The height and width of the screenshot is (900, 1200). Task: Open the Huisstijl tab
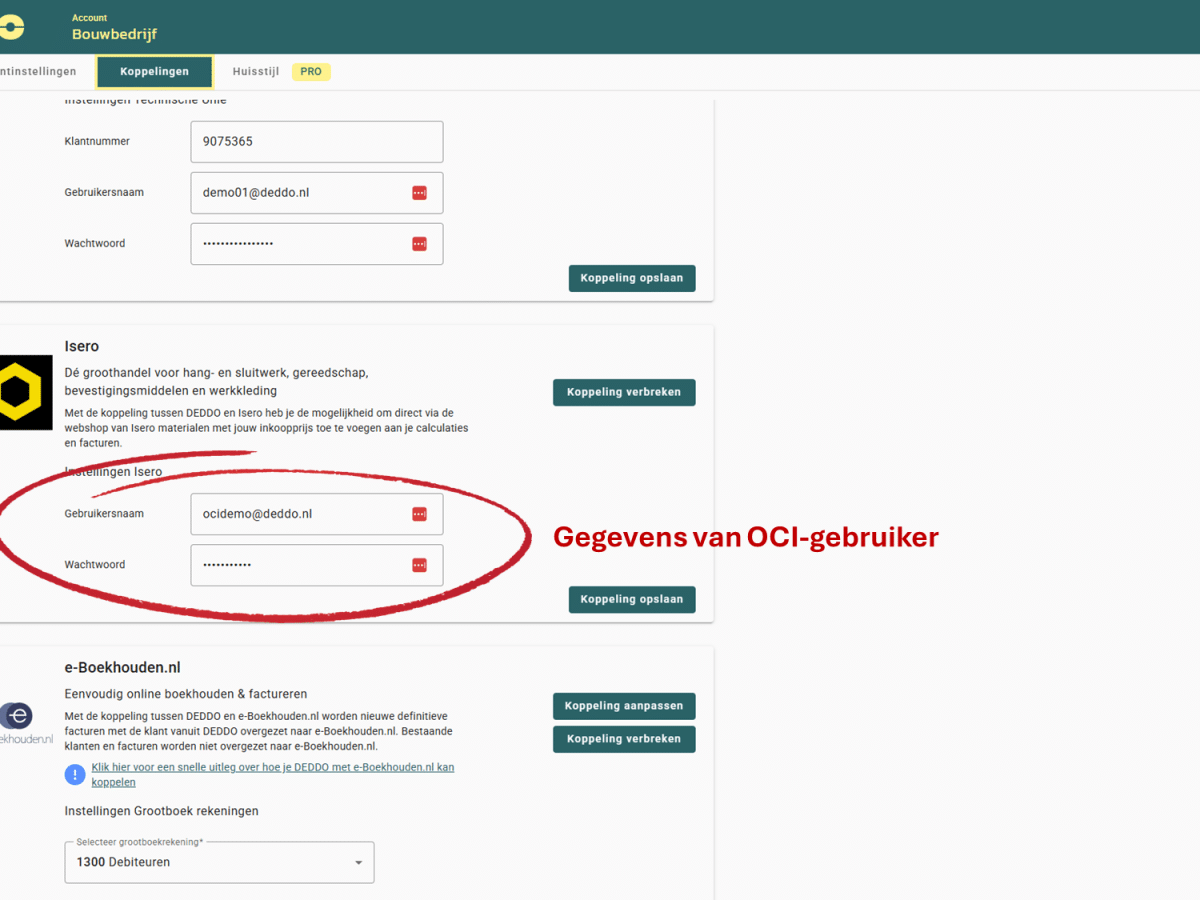click(x=256, y=72)
